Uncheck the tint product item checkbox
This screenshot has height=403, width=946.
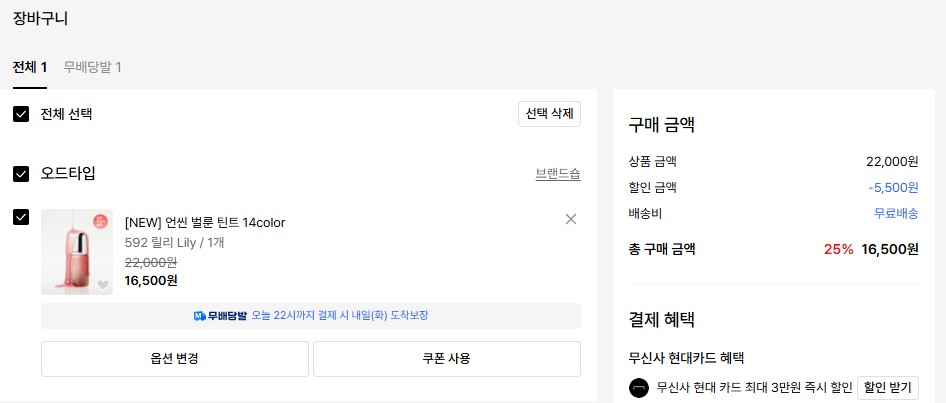coord(21,217)
